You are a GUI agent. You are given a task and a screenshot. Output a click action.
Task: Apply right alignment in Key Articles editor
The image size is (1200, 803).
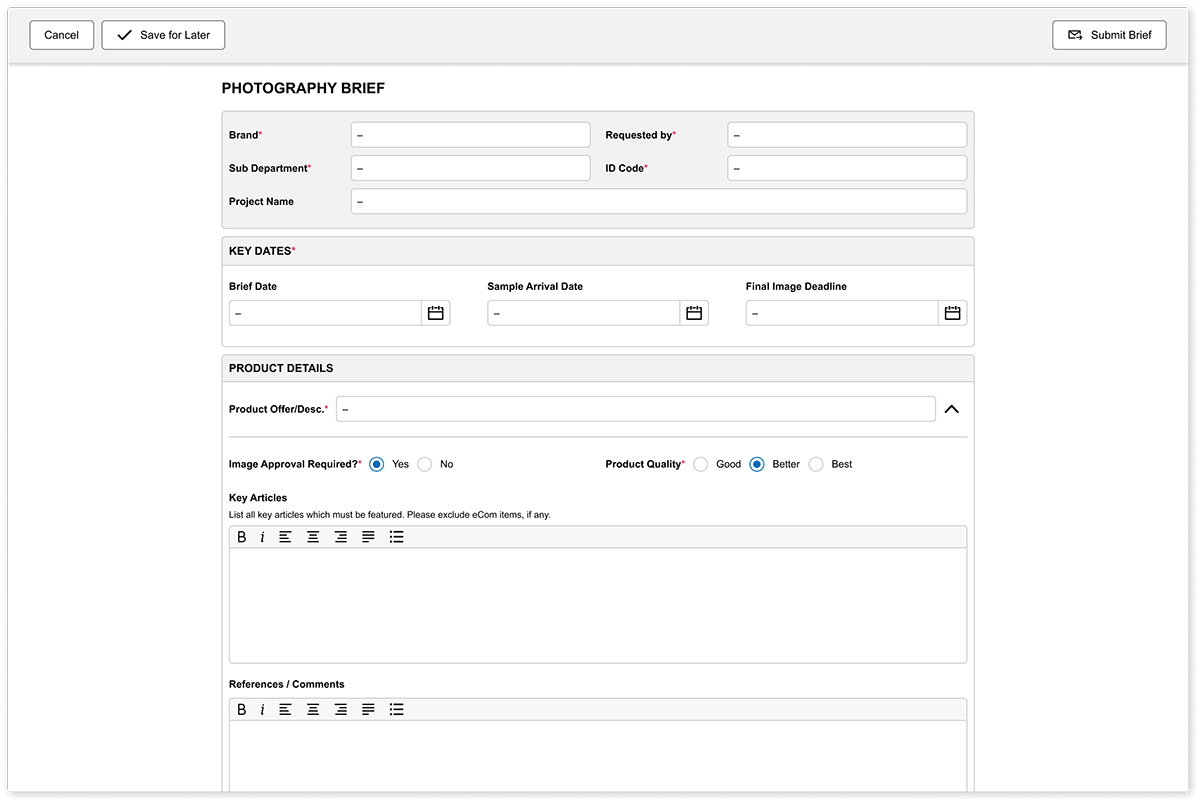[340, 537]
